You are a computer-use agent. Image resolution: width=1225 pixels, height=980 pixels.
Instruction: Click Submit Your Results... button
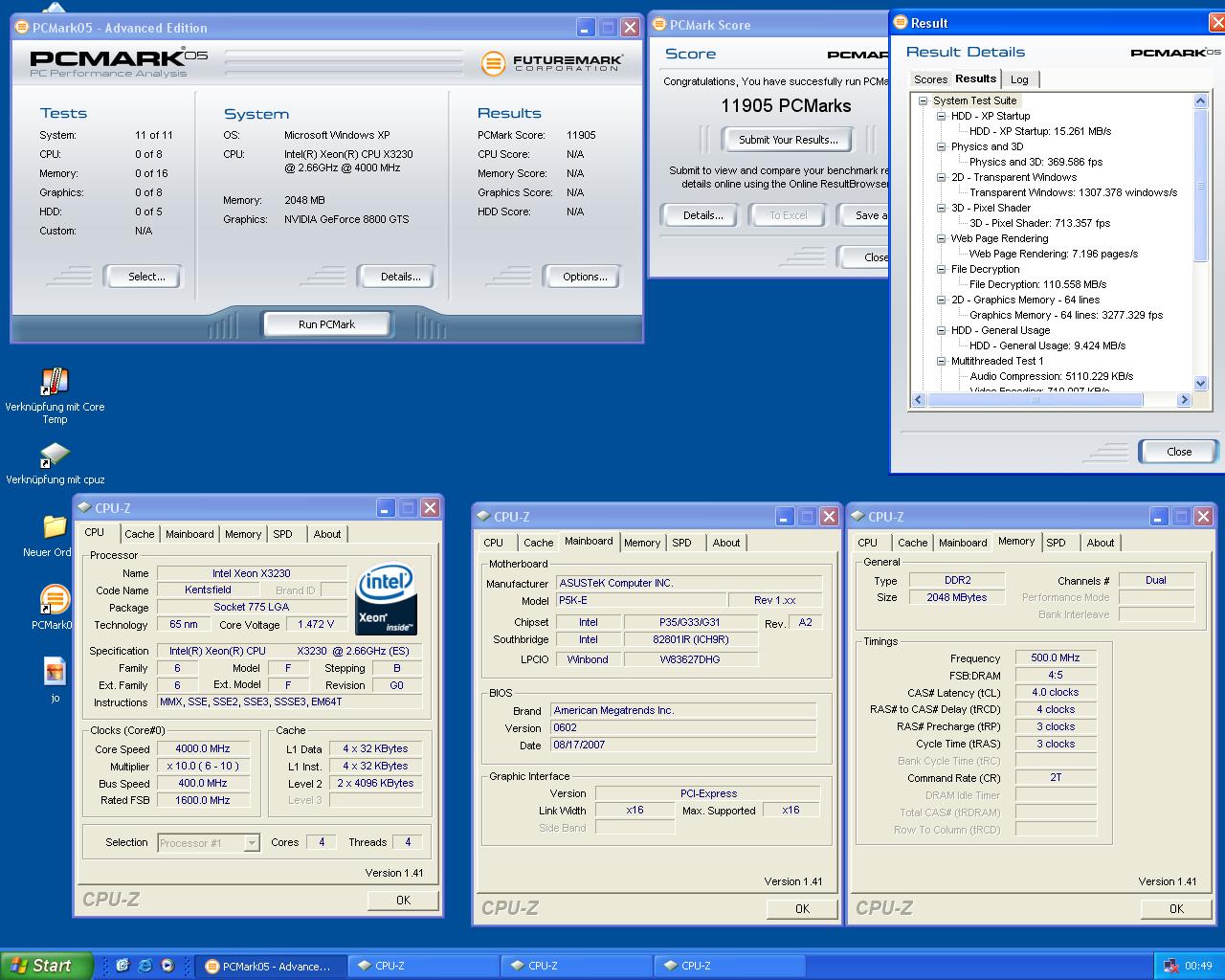point(788,140)
